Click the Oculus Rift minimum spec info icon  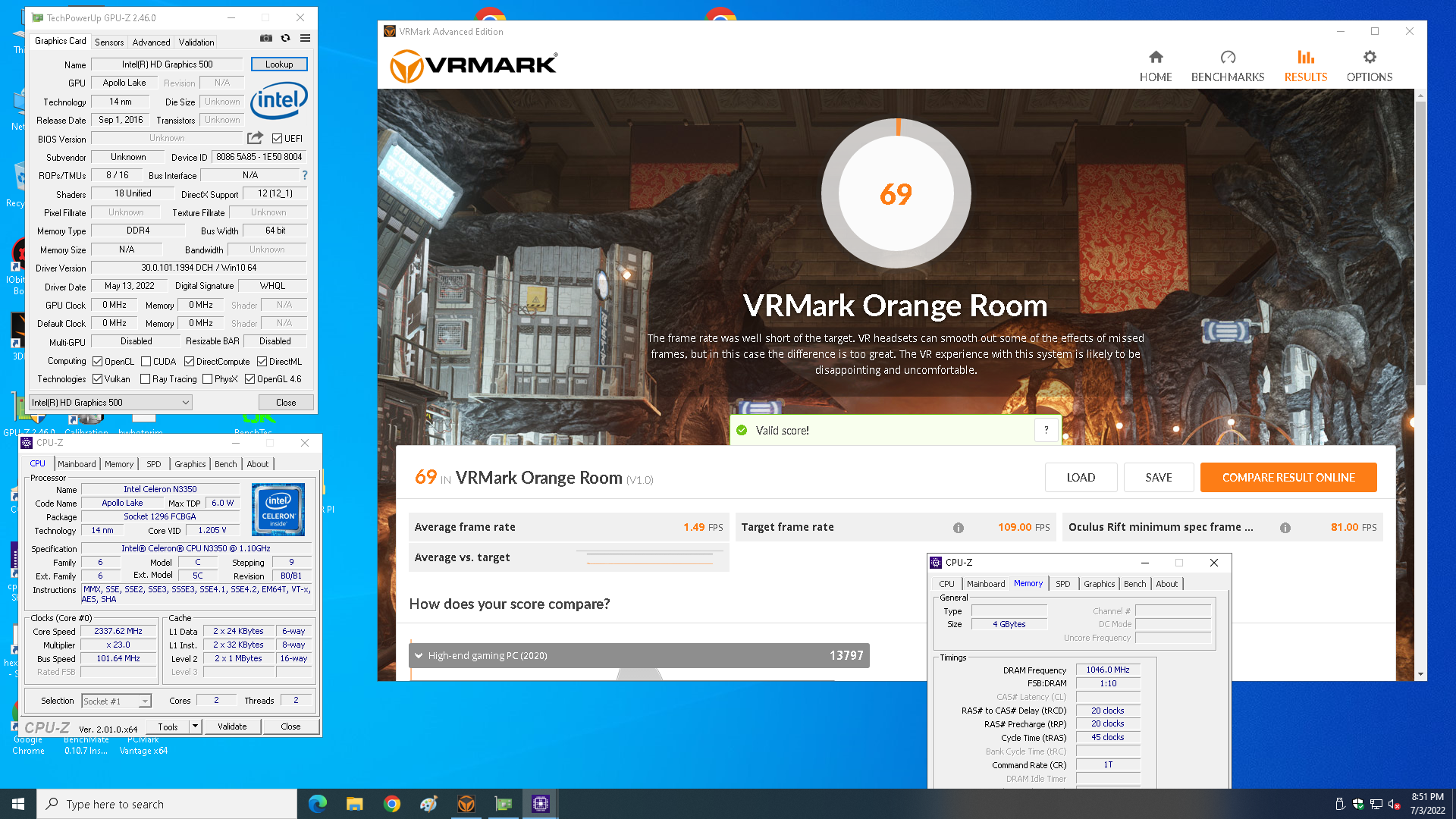tap(1285, 528)
